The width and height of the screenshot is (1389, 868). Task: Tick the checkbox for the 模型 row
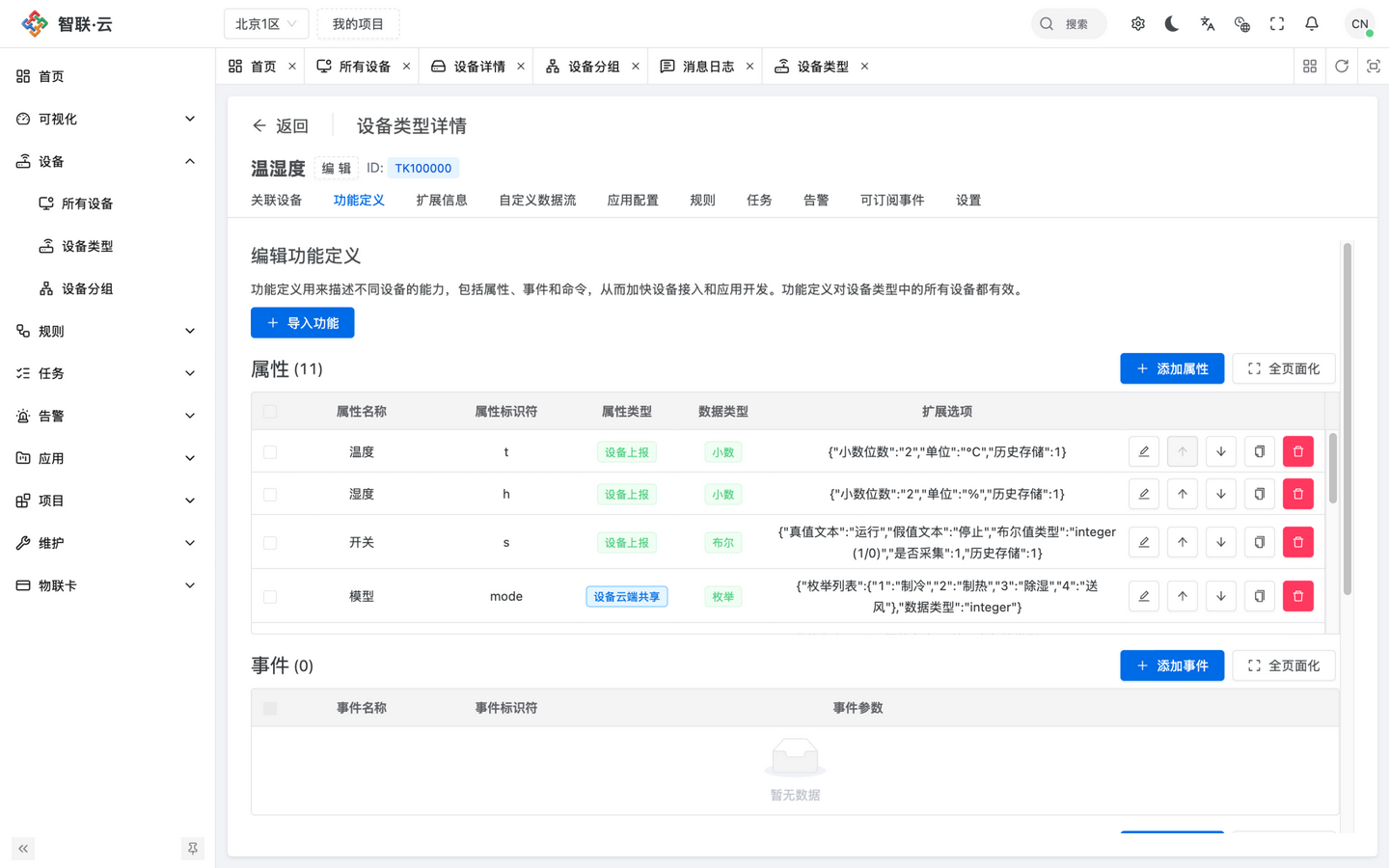(270, 597)
